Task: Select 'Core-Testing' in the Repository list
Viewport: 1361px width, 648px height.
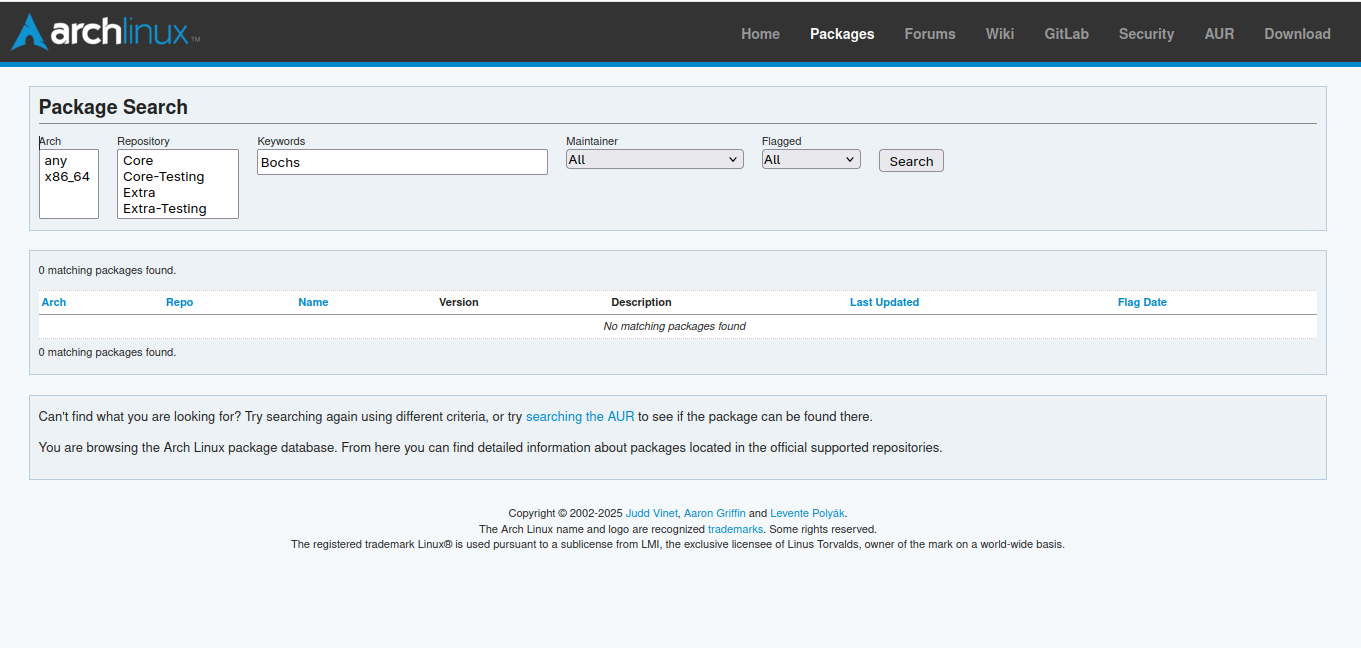Action: point(177,177)
